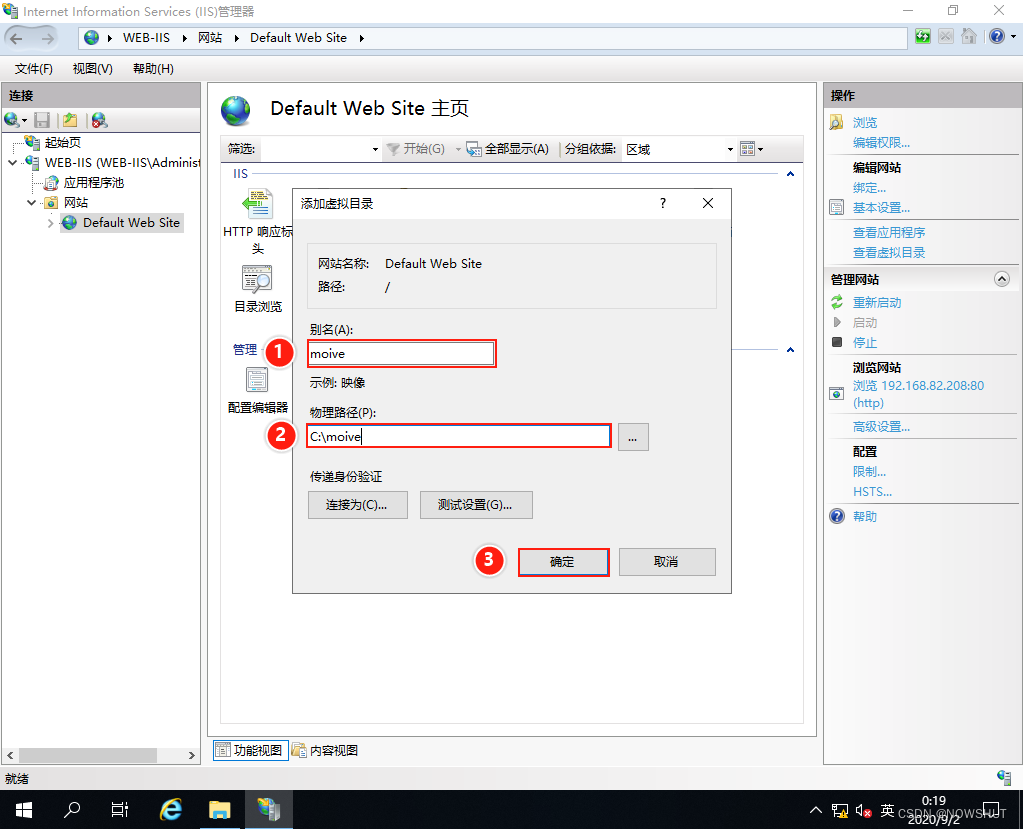The image size is (1023, 829).
Task: Click the 物理路径 input field
Action: pyautogui.click(x=459, y=436)
